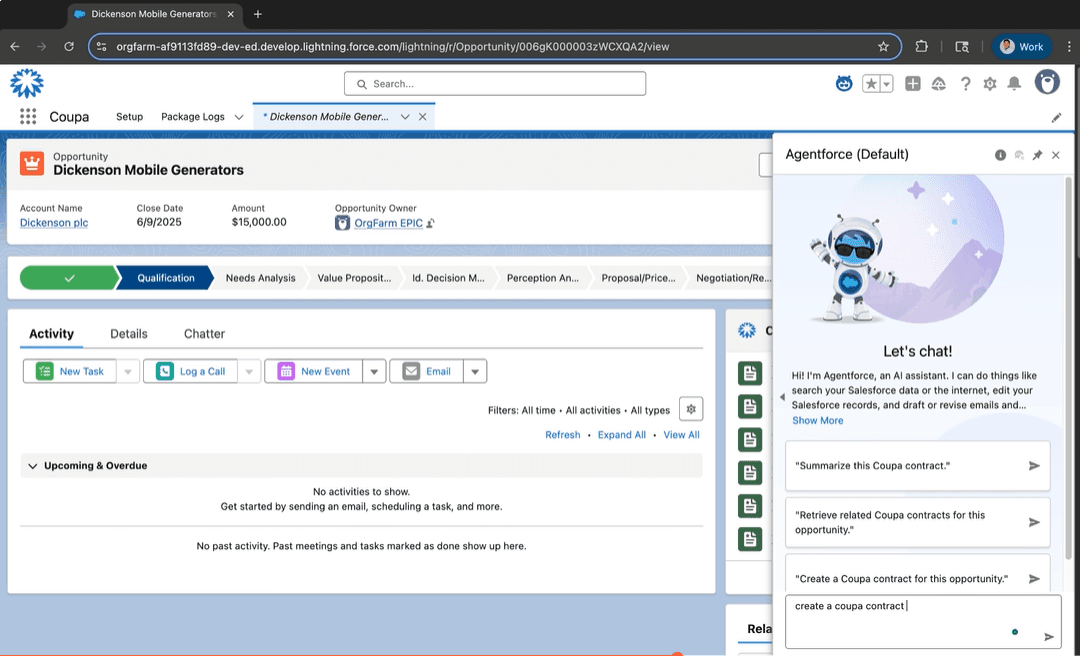
Task: Click the global Search box
Action: (x=495, y=83)
